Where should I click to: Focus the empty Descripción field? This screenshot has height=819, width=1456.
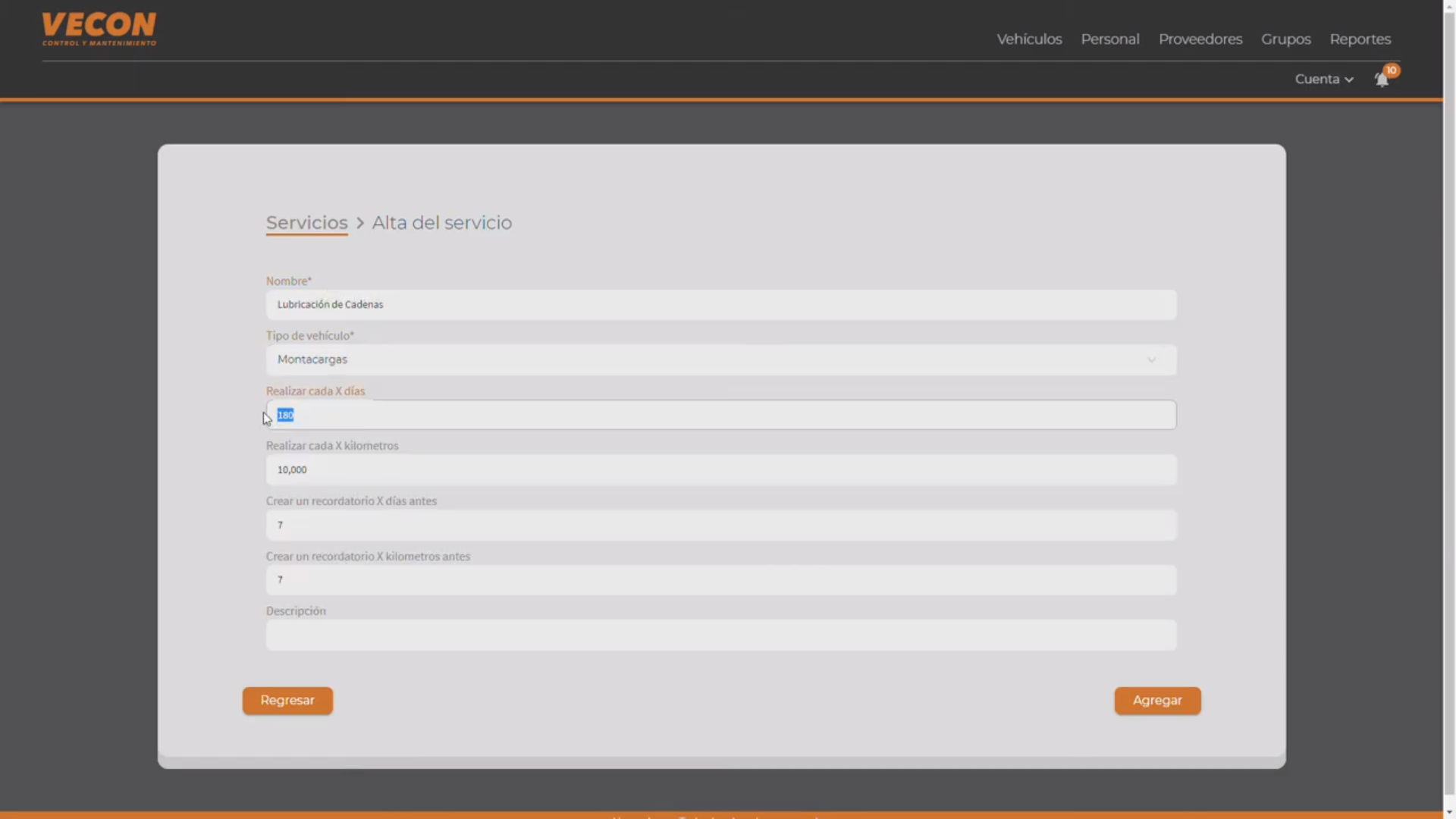tap(720, 635)
